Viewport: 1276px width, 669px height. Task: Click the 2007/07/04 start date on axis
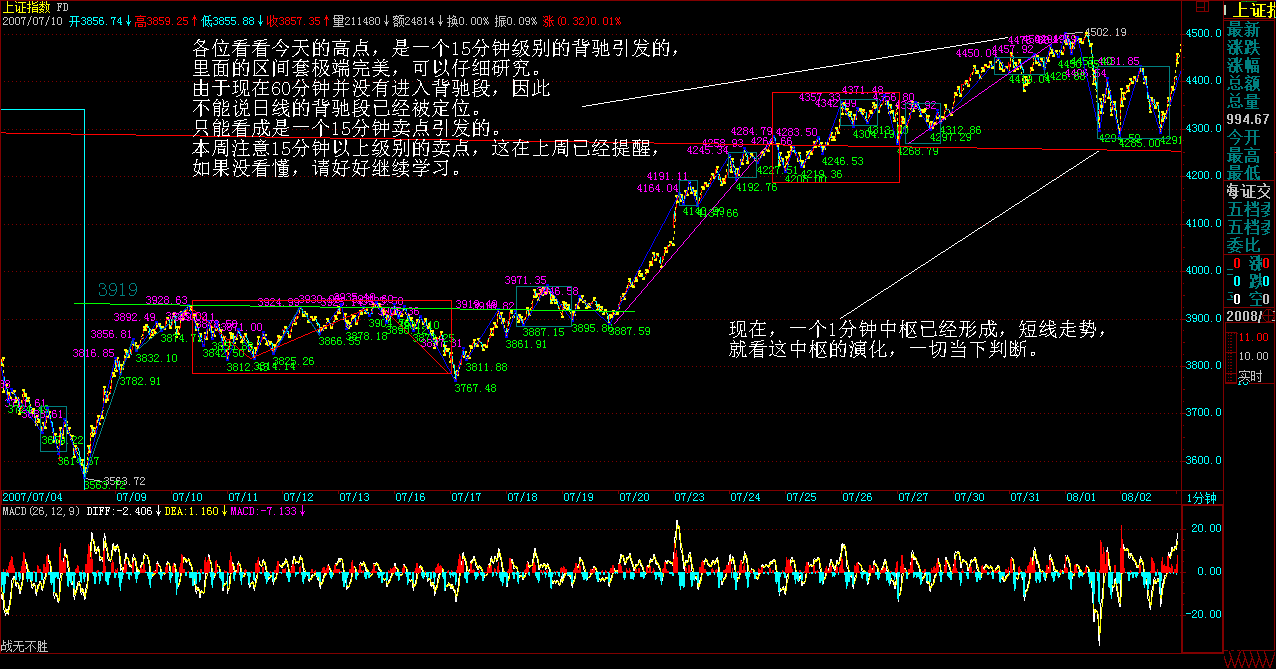click(x=32, y=497)
